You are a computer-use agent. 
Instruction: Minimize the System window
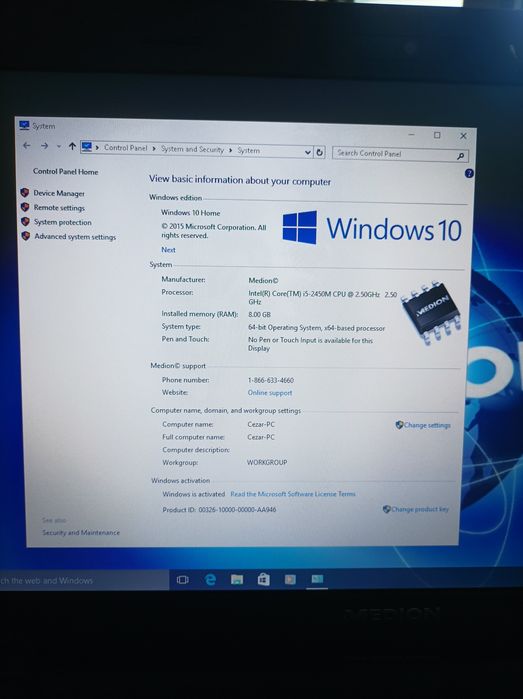(x=412, y=134)
